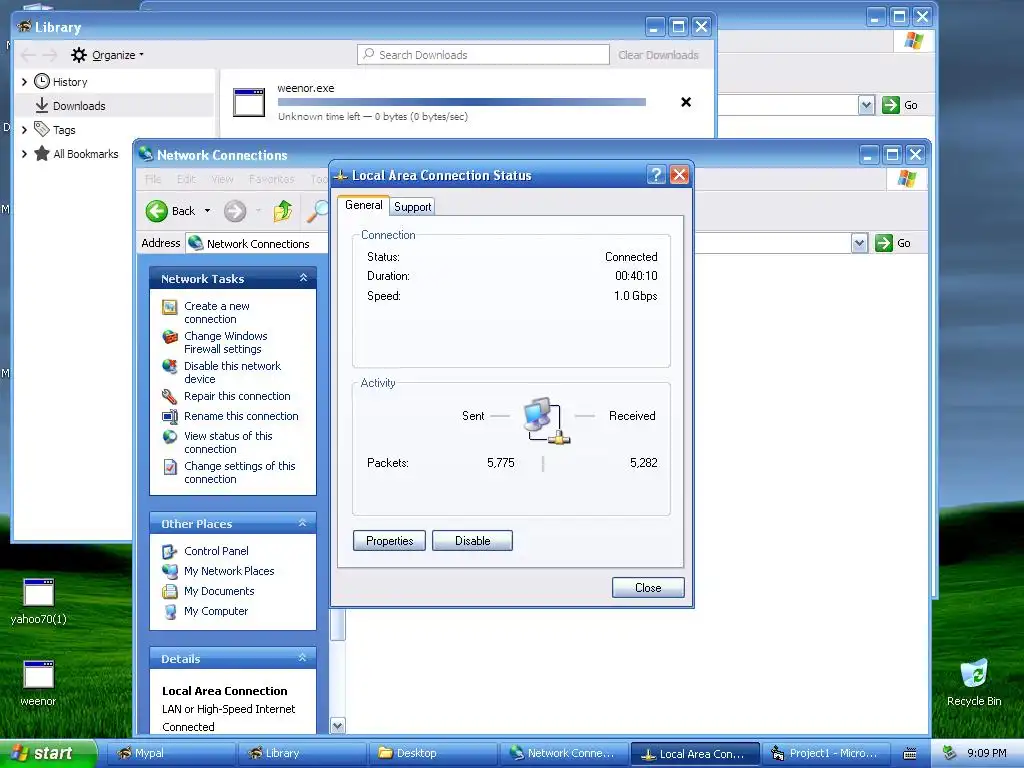
Task: Select yahoo70(1) desktop icon
Action: [x=39, y=601]
